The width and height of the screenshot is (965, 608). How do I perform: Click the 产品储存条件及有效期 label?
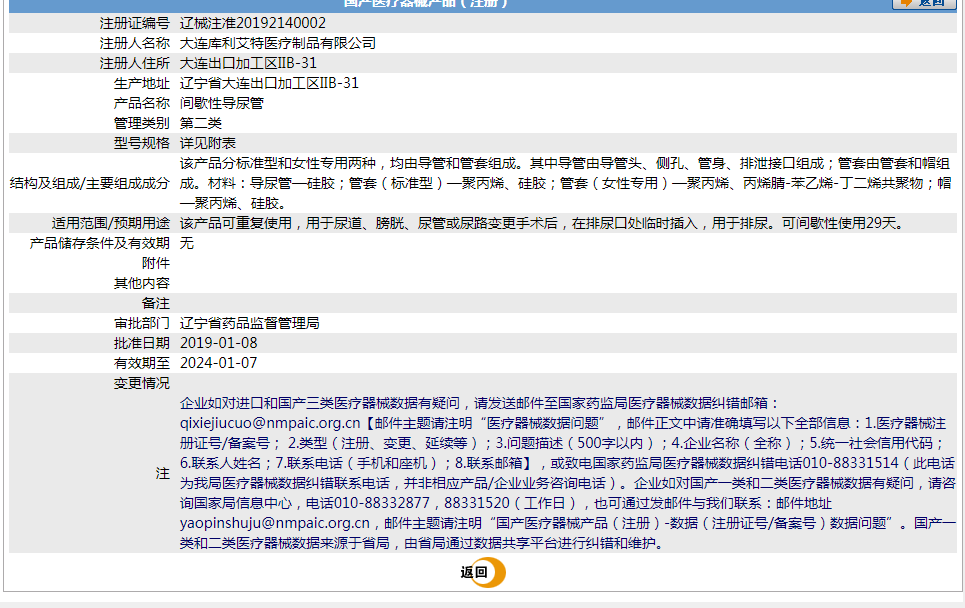[99, 243]
